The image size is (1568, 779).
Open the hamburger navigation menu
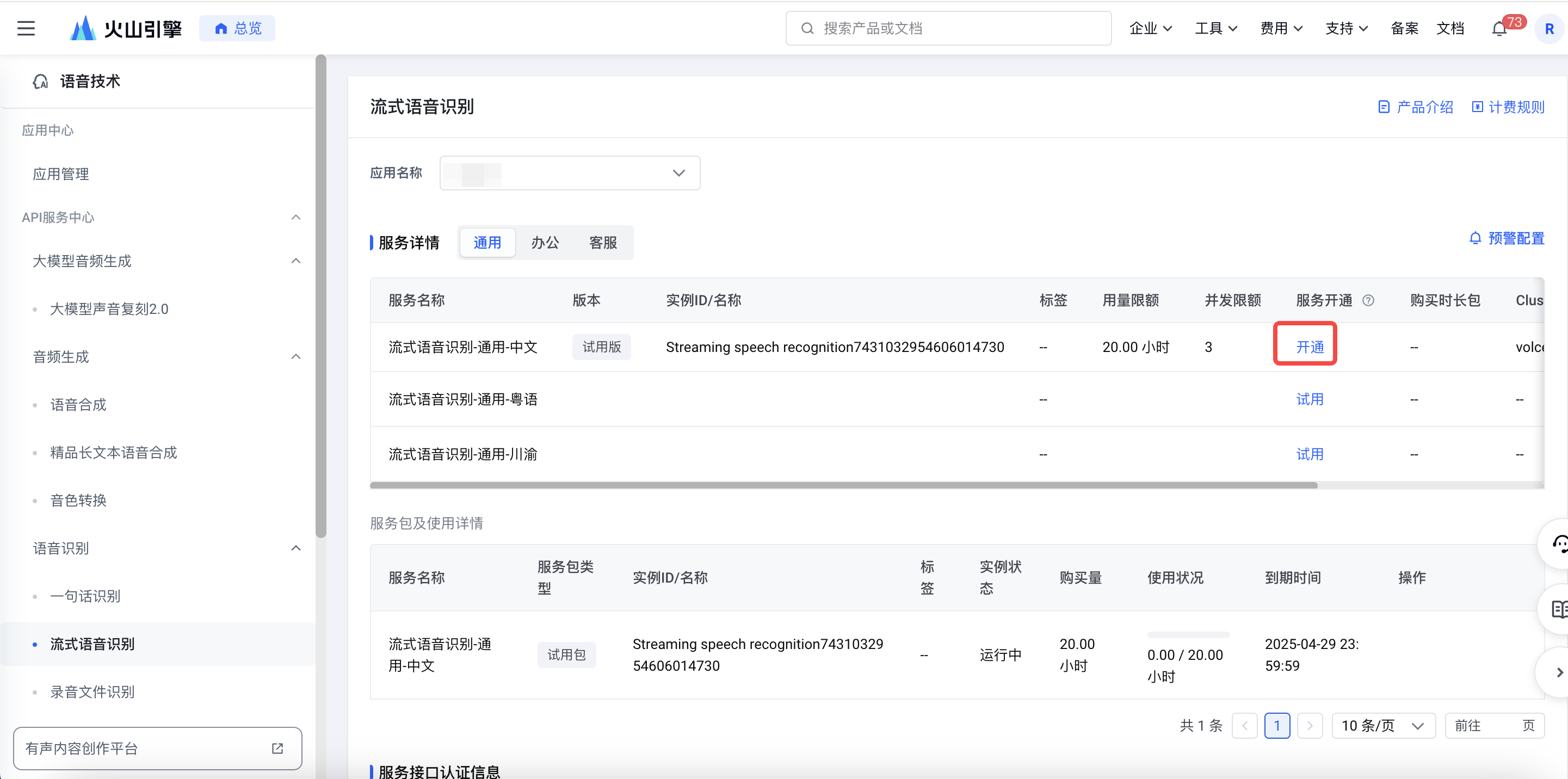26,28
